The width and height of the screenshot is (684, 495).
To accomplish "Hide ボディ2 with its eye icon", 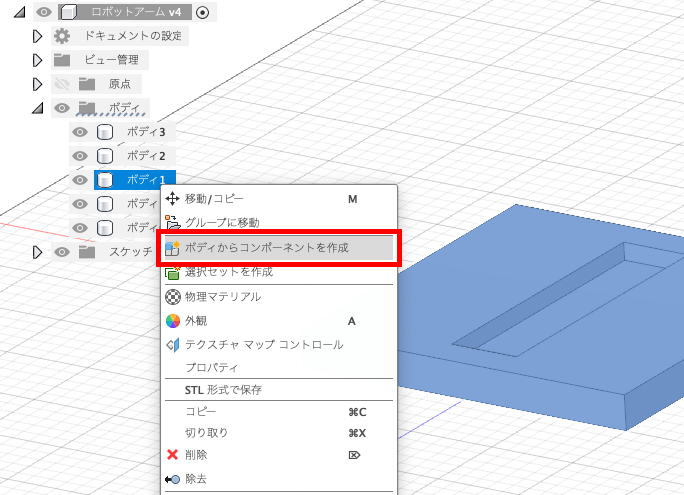I will pos(80,156).
